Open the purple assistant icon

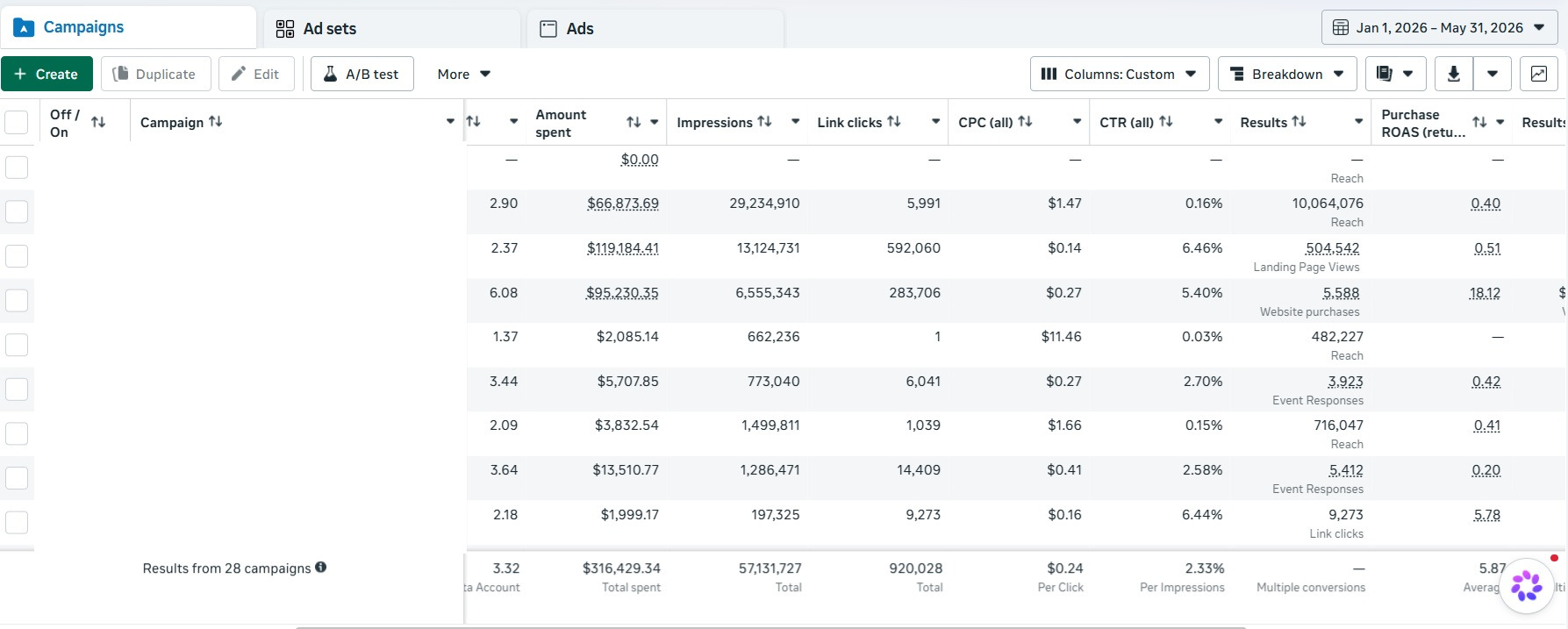pos(1527,585)
